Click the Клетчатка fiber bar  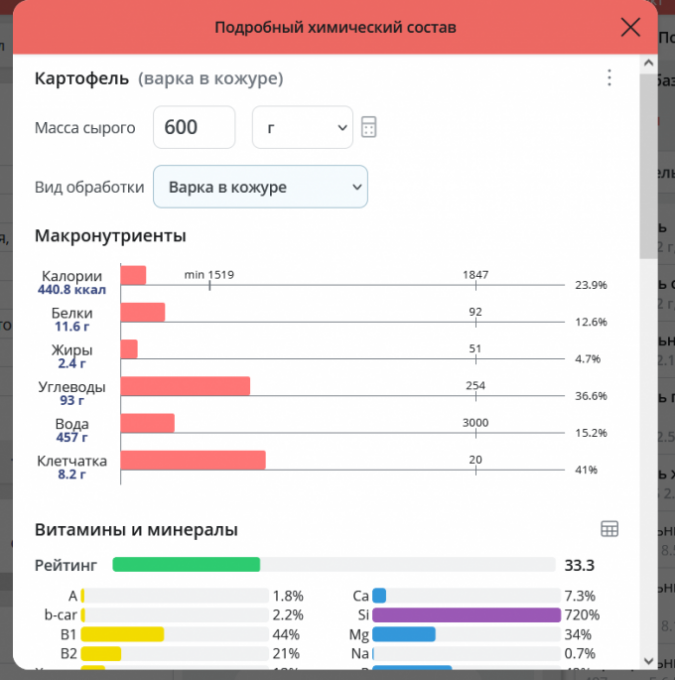[193, 460]
